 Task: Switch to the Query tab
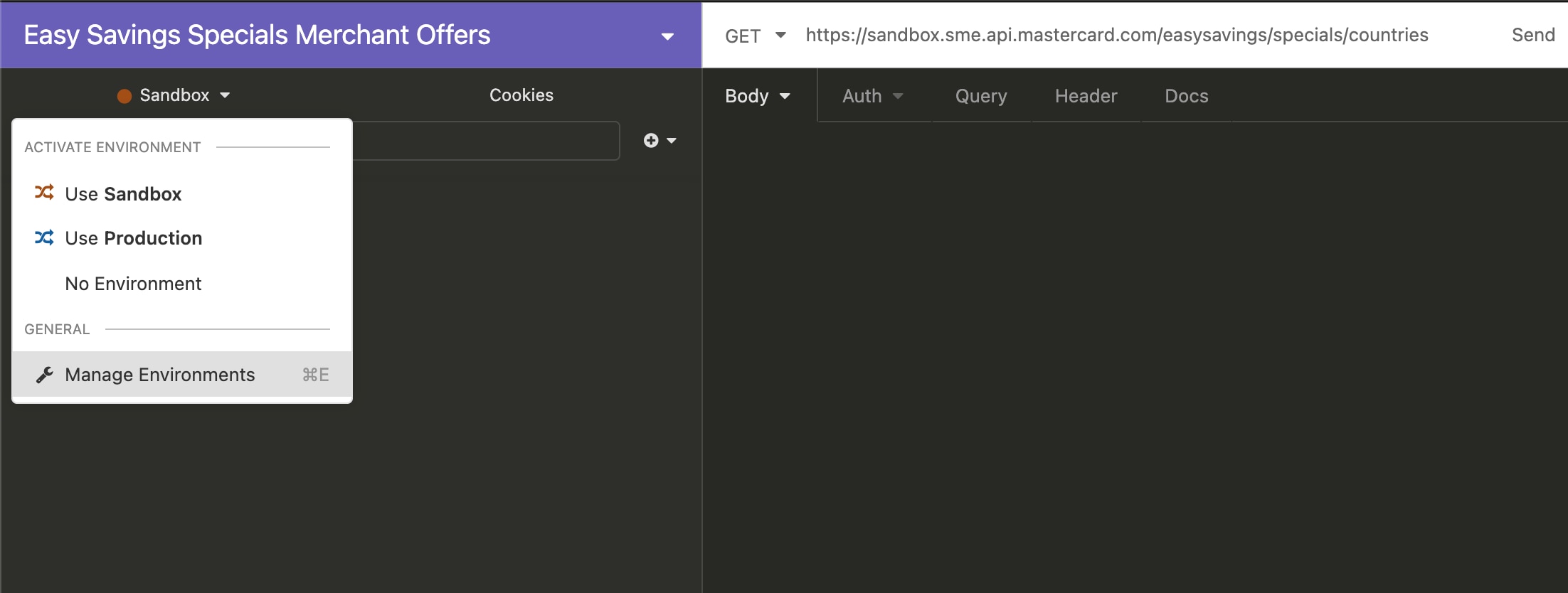pyautogui.click(x=981, y=96)
